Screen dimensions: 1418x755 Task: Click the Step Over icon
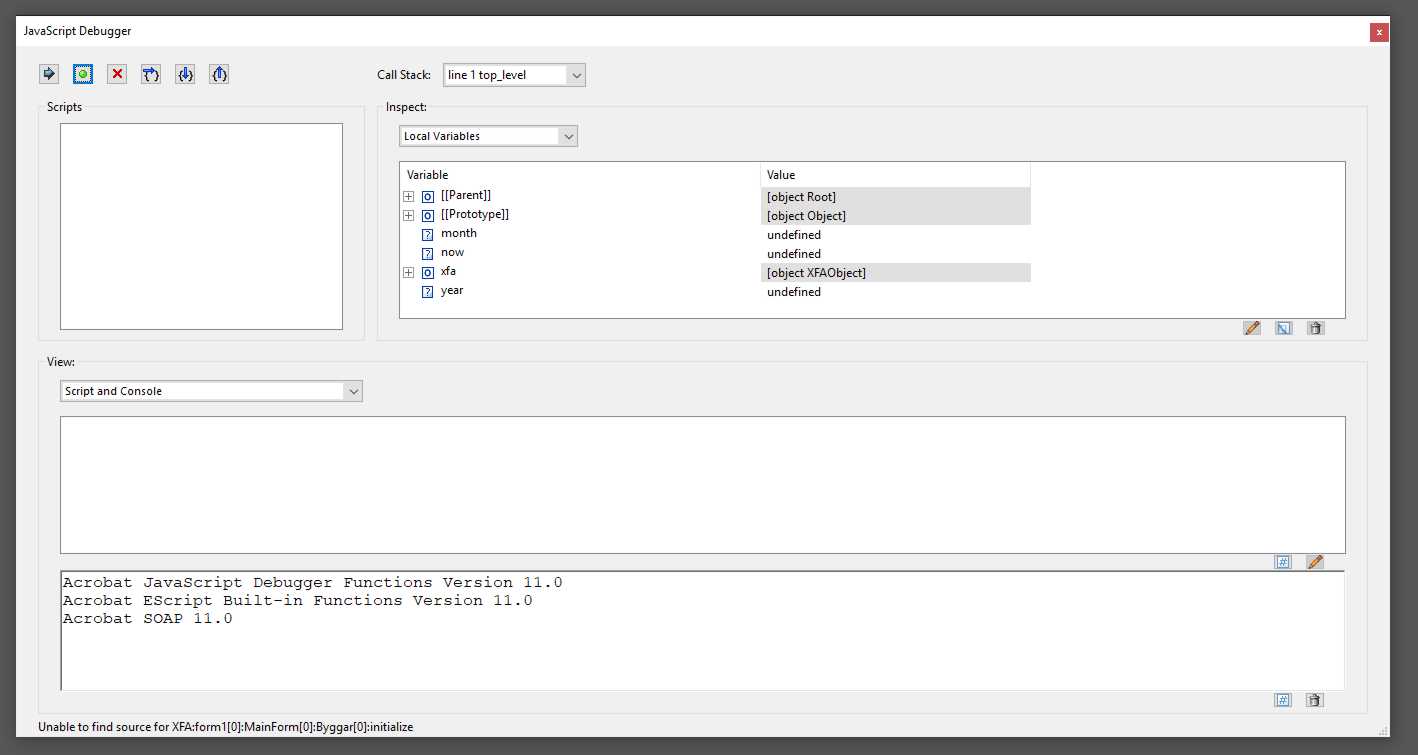pyautogui.click(x=151, y=74)
